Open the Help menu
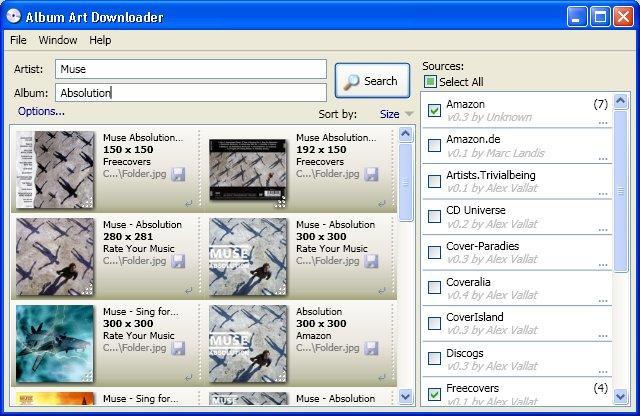The image size is (640, 416). 100,40
